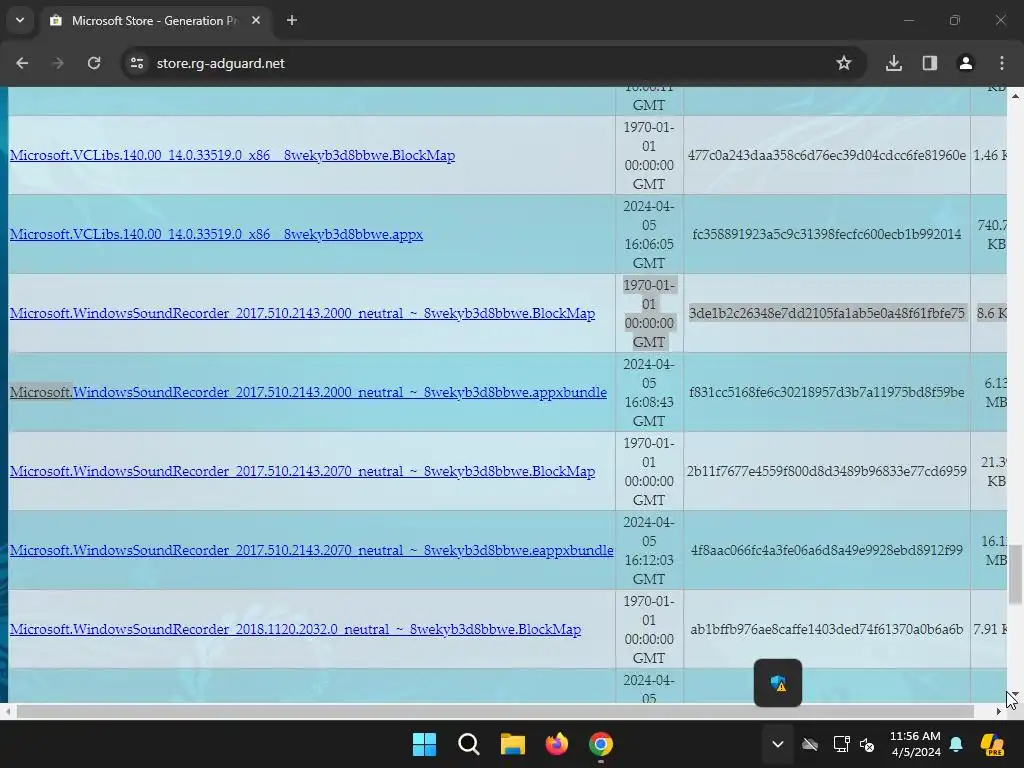
Task: Click the Windows Security warning shield popup
Action: tap(778, 683)
